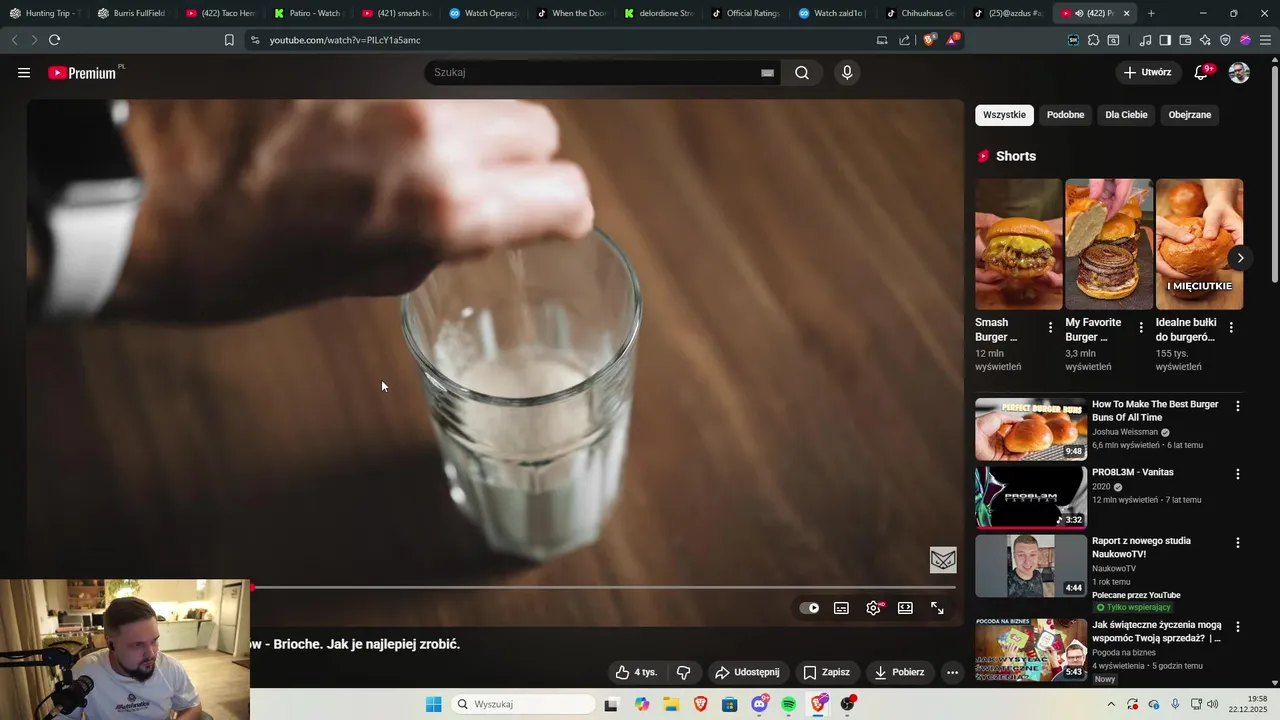Start voice search with the microphone icon
1280x720 pixels.
point(847,72)
